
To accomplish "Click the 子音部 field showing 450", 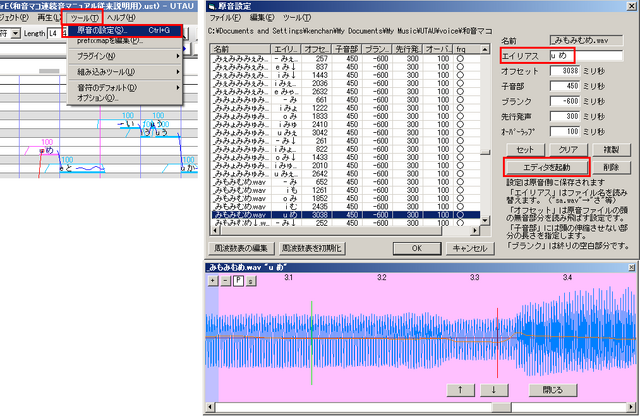I will (x=565, y=86).
